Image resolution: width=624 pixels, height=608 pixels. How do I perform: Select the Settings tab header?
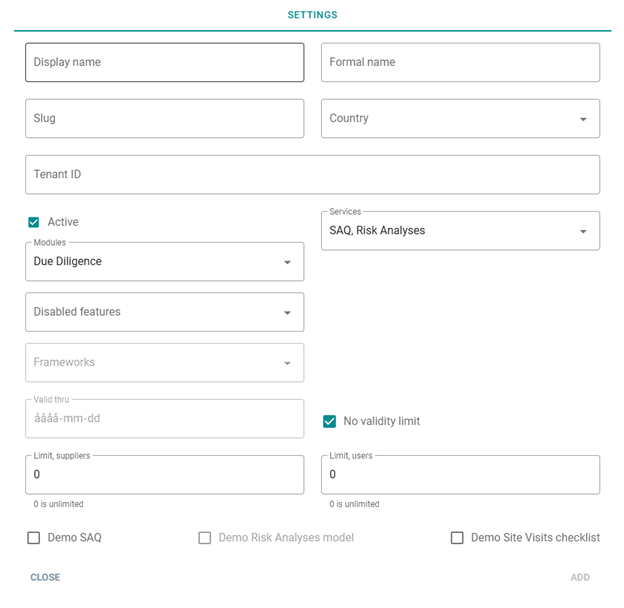(312, 15)
